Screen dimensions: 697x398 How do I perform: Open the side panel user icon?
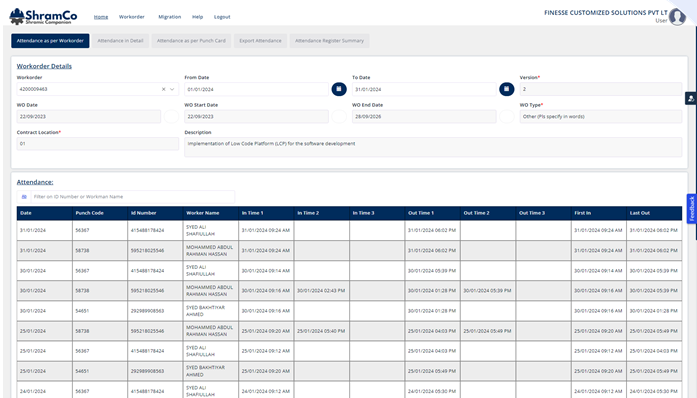(x=691, y=99)
